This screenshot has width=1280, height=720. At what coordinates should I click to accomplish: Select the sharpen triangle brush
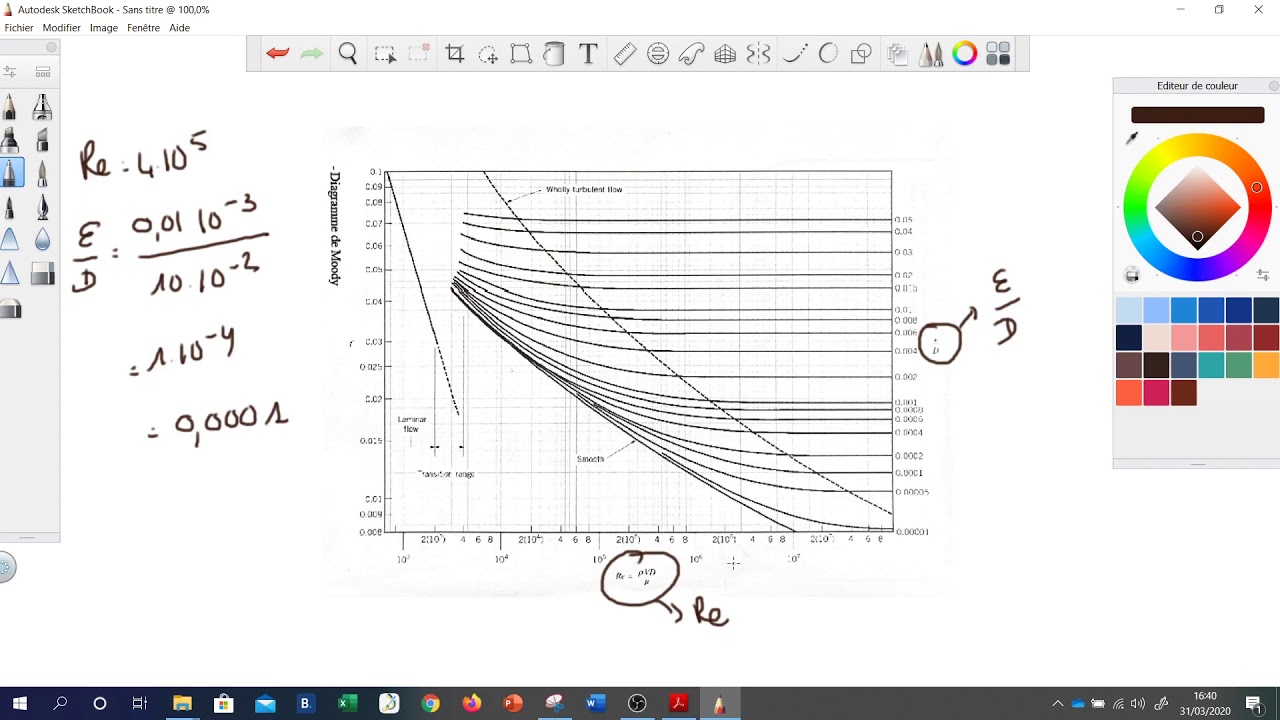pyautogui.click(x=10, y=273)
